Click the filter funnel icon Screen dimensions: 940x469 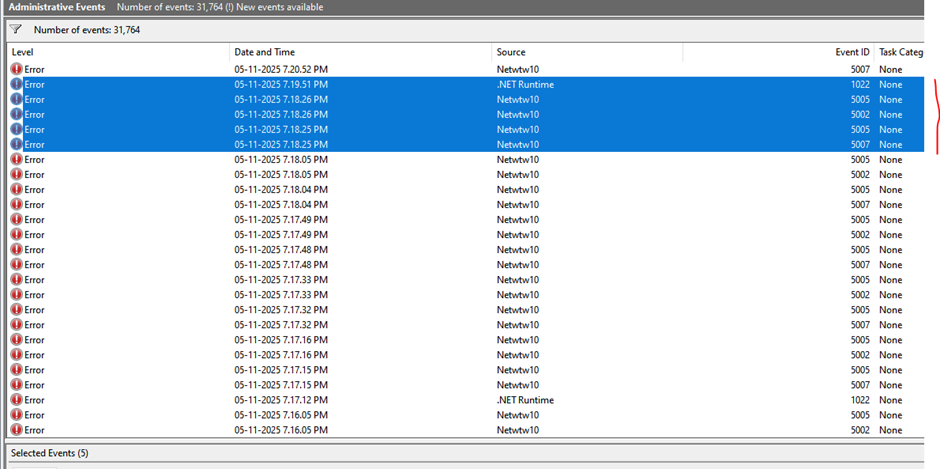(15, 30)
